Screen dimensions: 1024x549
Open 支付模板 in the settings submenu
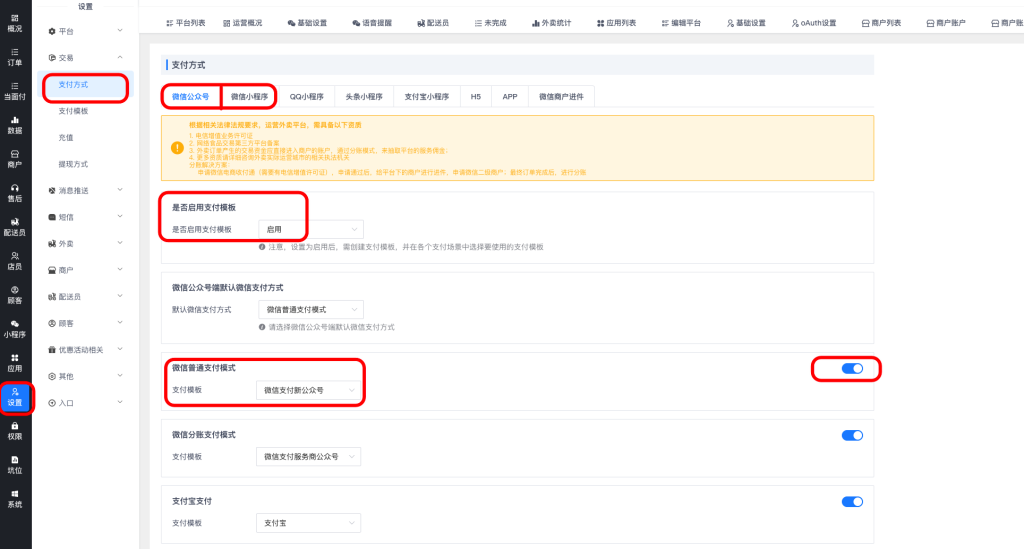click(x=74, y=111)
